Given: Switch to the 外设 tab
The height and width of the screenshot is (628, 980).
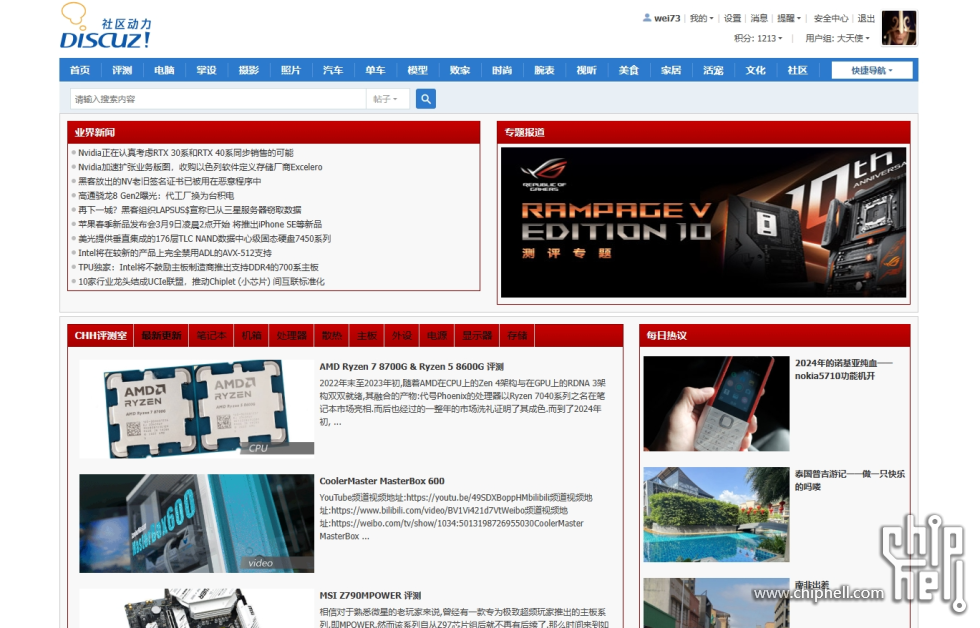Looking at the screenshot, I should coord(402,336).
